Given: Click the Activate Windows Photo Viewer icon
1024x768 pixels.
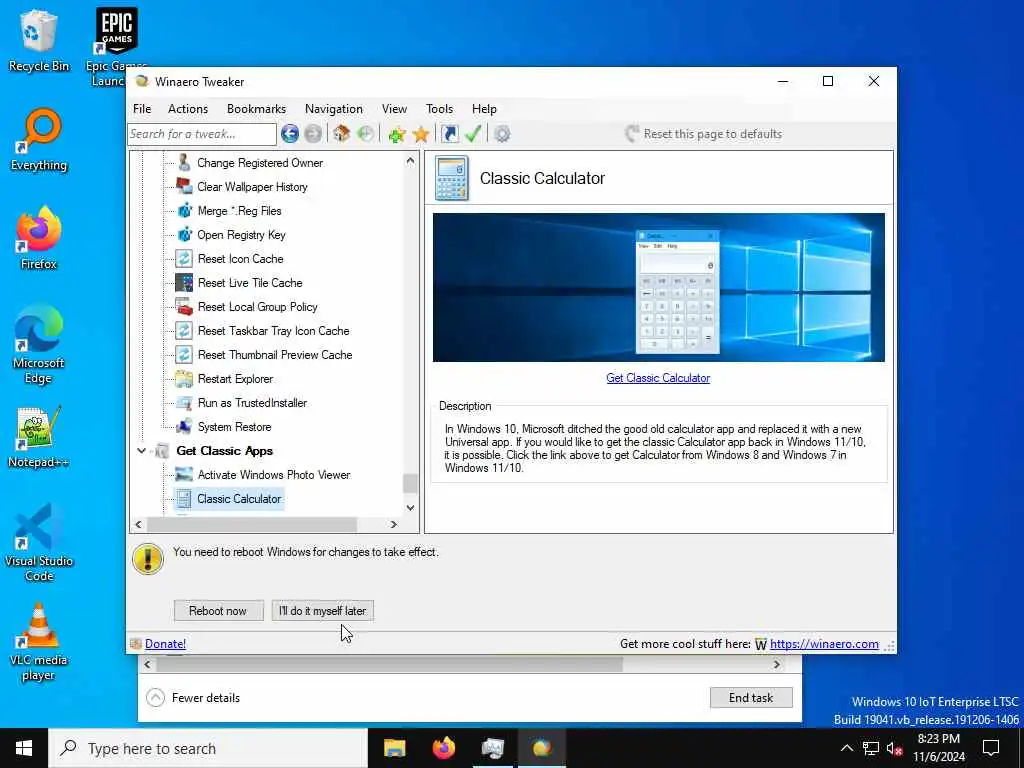Looking at the screenshot, I should pos(184,475).
